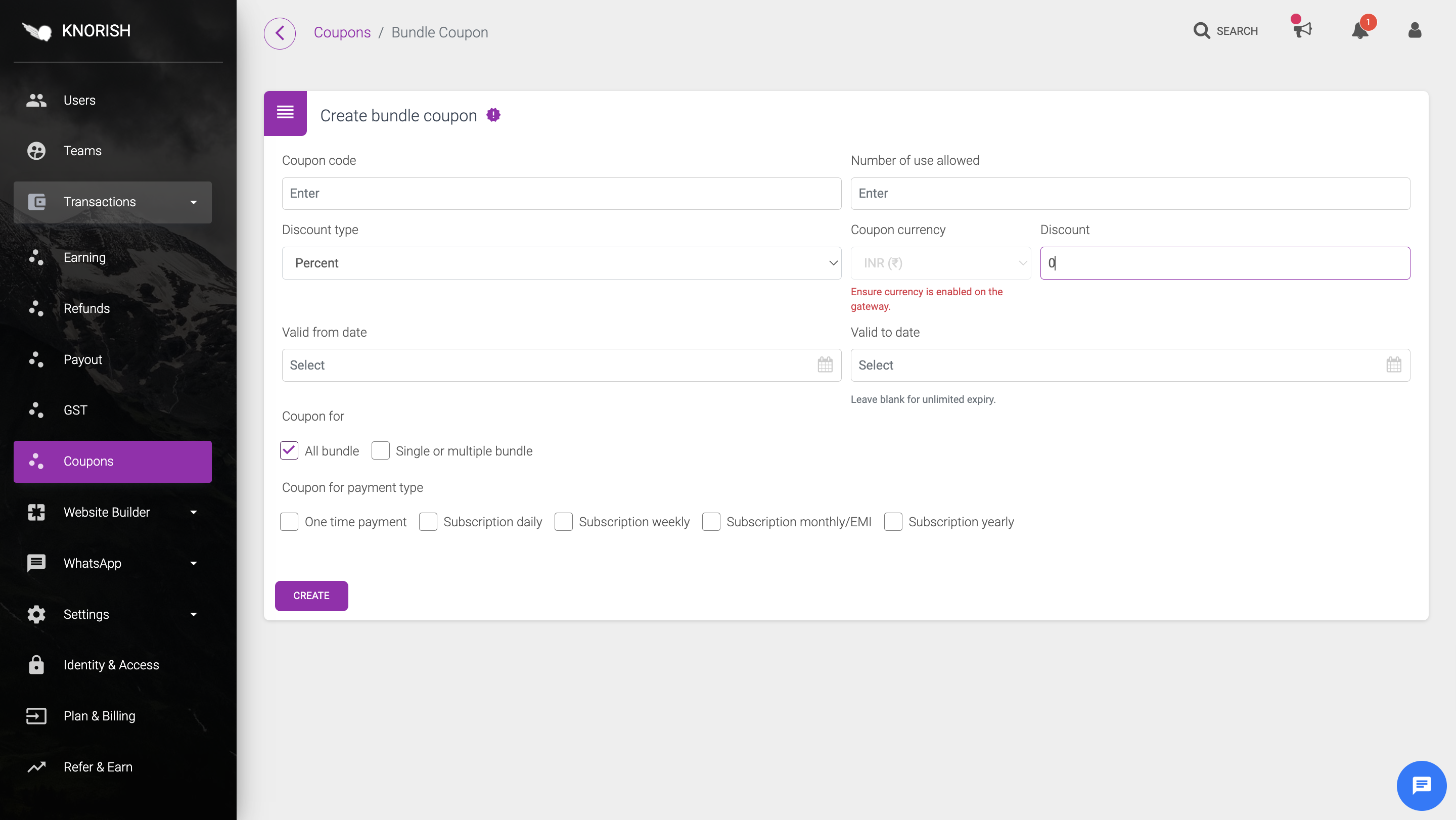This screenshot has width=1456, height=820.
Task: Click the Teams group icon
Action: (x=36, y=151)
